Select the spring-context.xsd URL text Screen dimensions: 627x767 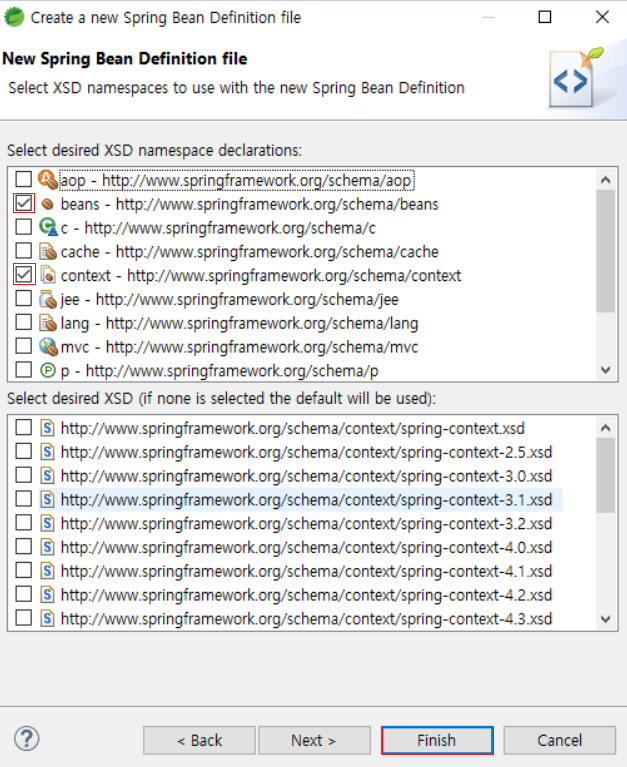292,429
